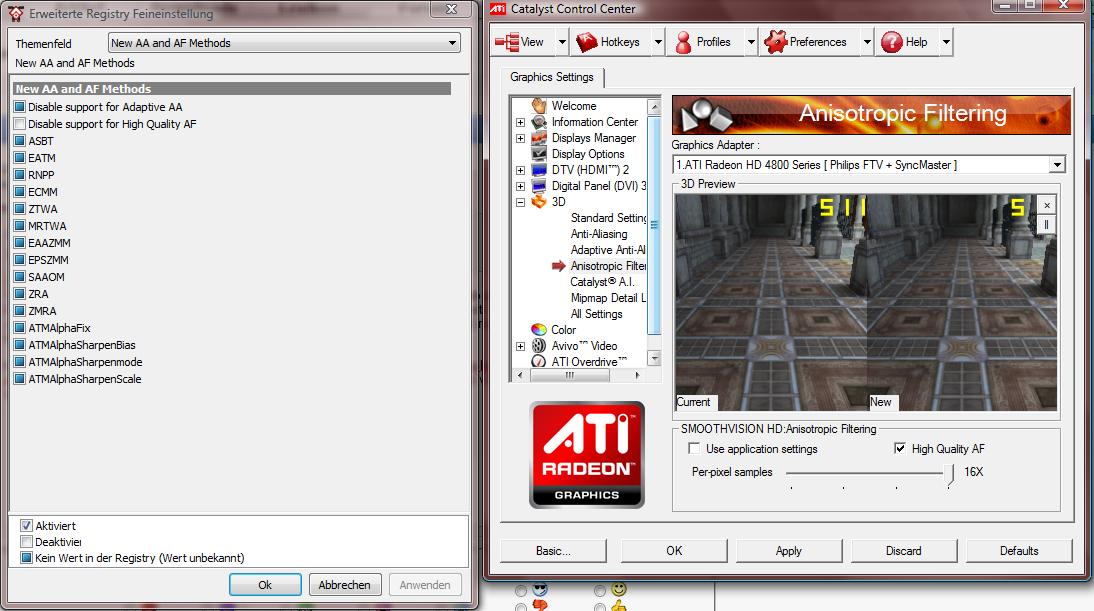Screen dimensions: 1094x611
Task: Click the Catalyst Control Center title bar icon
Action: (x=497, y=9)
